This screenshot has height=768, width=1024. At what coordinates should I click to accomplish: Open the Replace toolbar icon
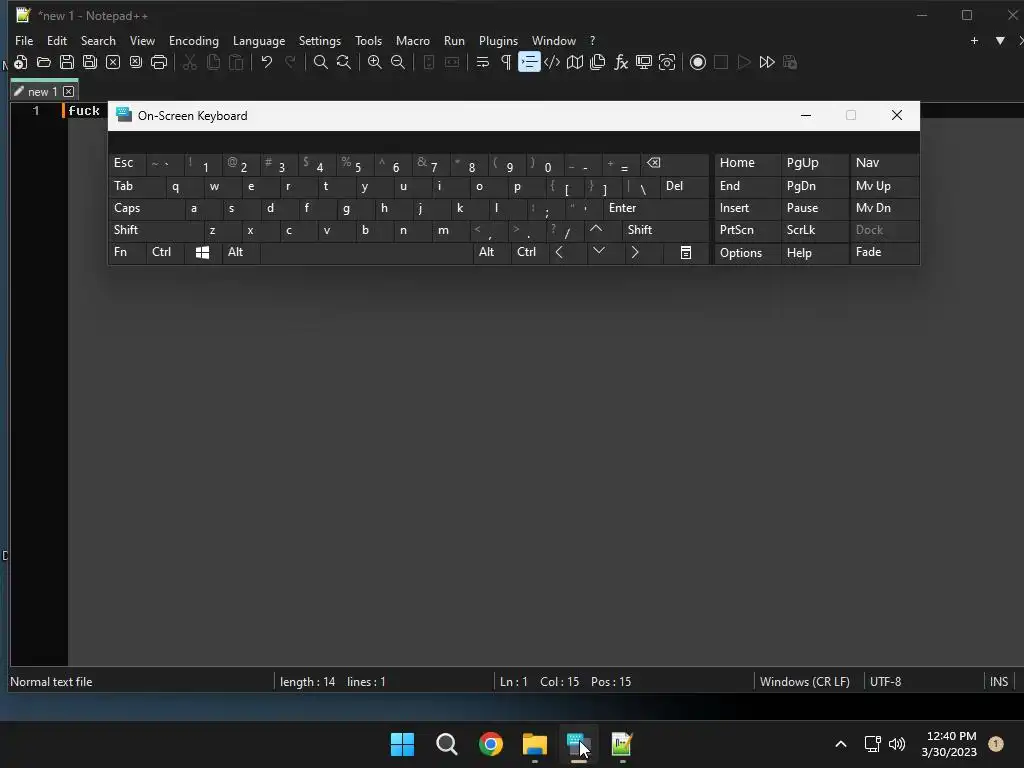coord(344,62)
